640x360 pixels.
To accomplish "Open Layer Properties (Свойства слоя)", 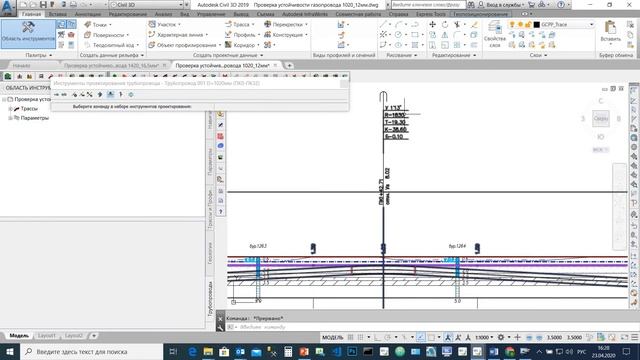I will [495, 34].
